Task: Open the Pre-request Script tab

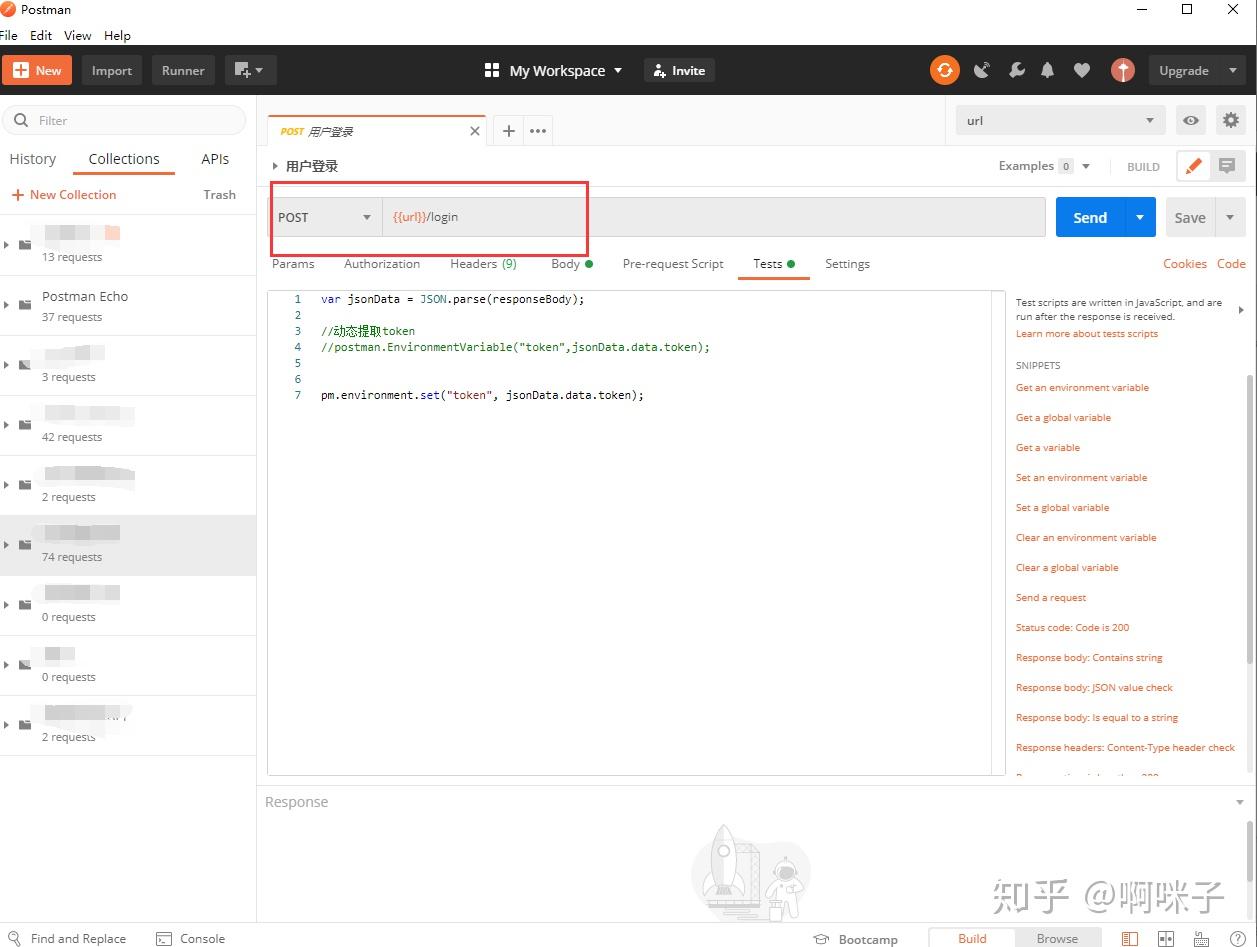Action: tap(673, 264)
